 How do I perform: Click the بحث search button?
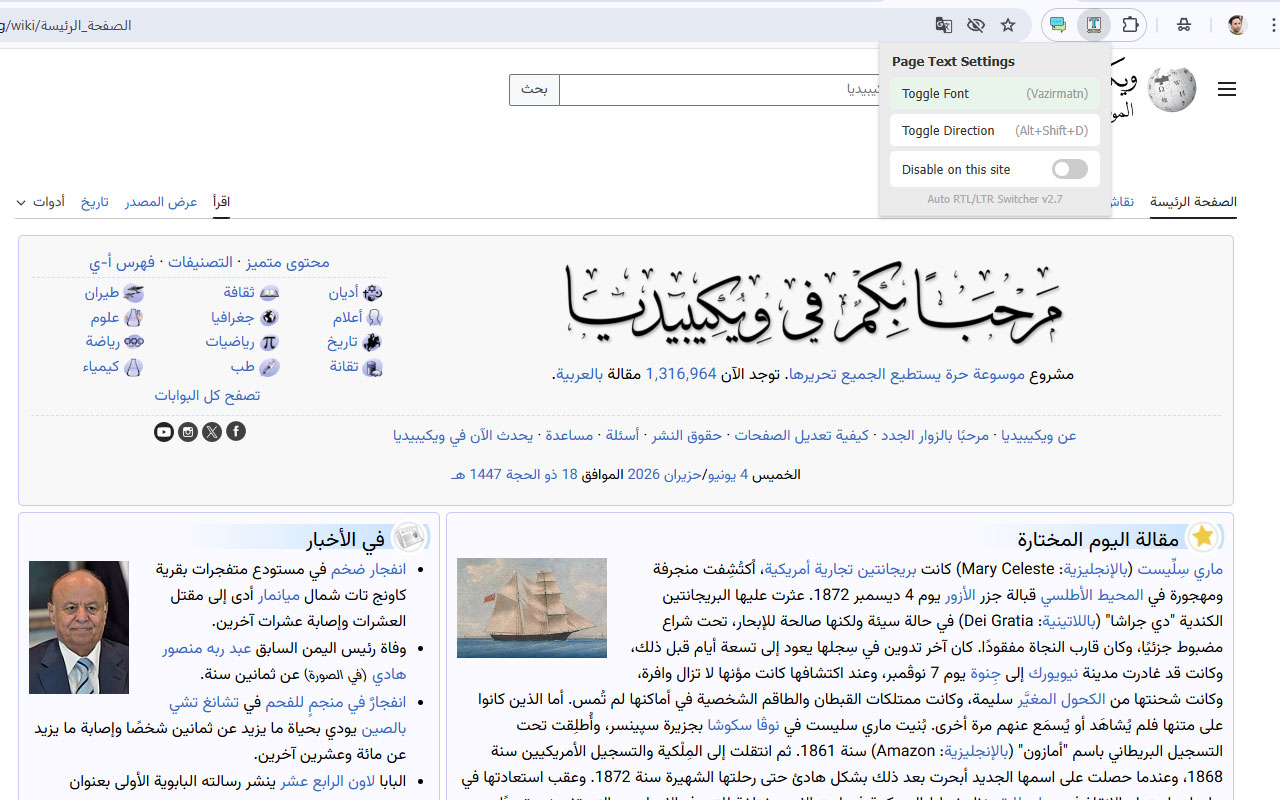pos(534,90)
